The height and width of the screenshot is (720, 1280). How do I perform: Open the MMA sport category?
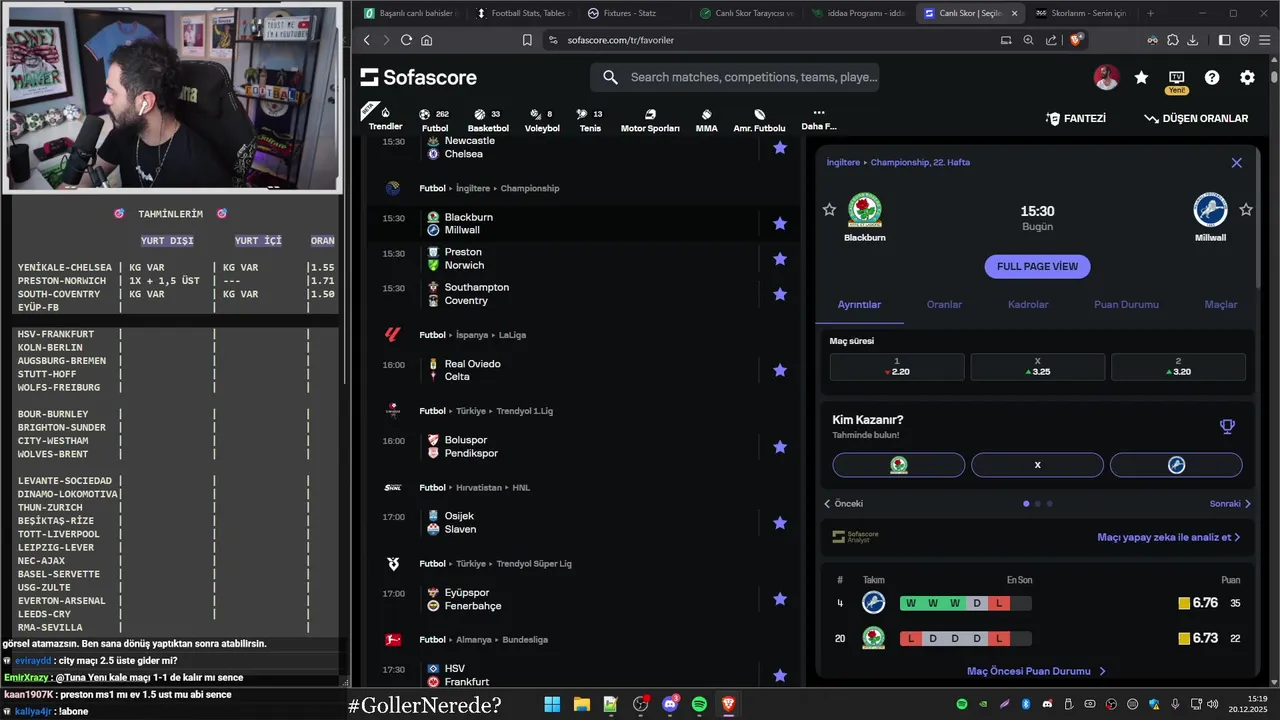pos(706,120)
